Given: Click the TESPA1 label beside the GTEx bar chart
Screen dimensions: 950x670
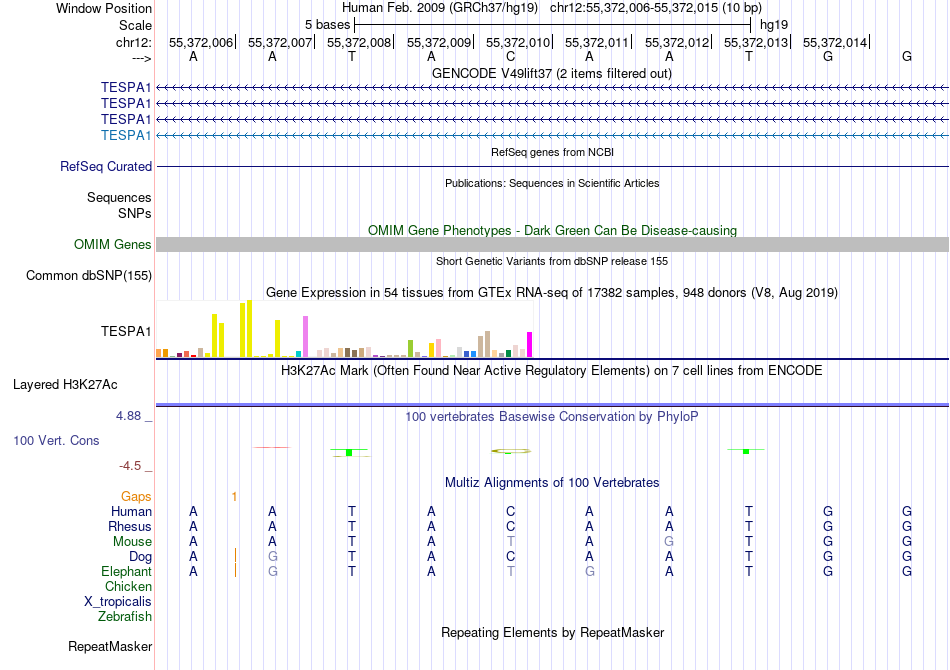Looking at the screenshot, I should coord(125,331).
